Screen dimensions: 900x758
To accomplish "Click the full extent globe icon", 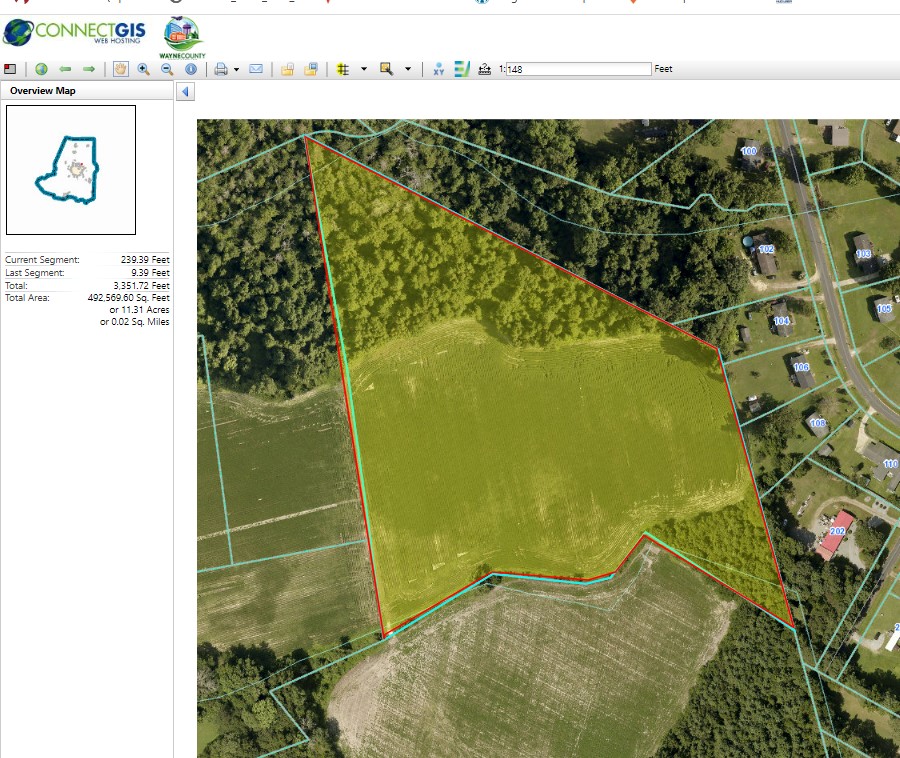I will [41, 69].
